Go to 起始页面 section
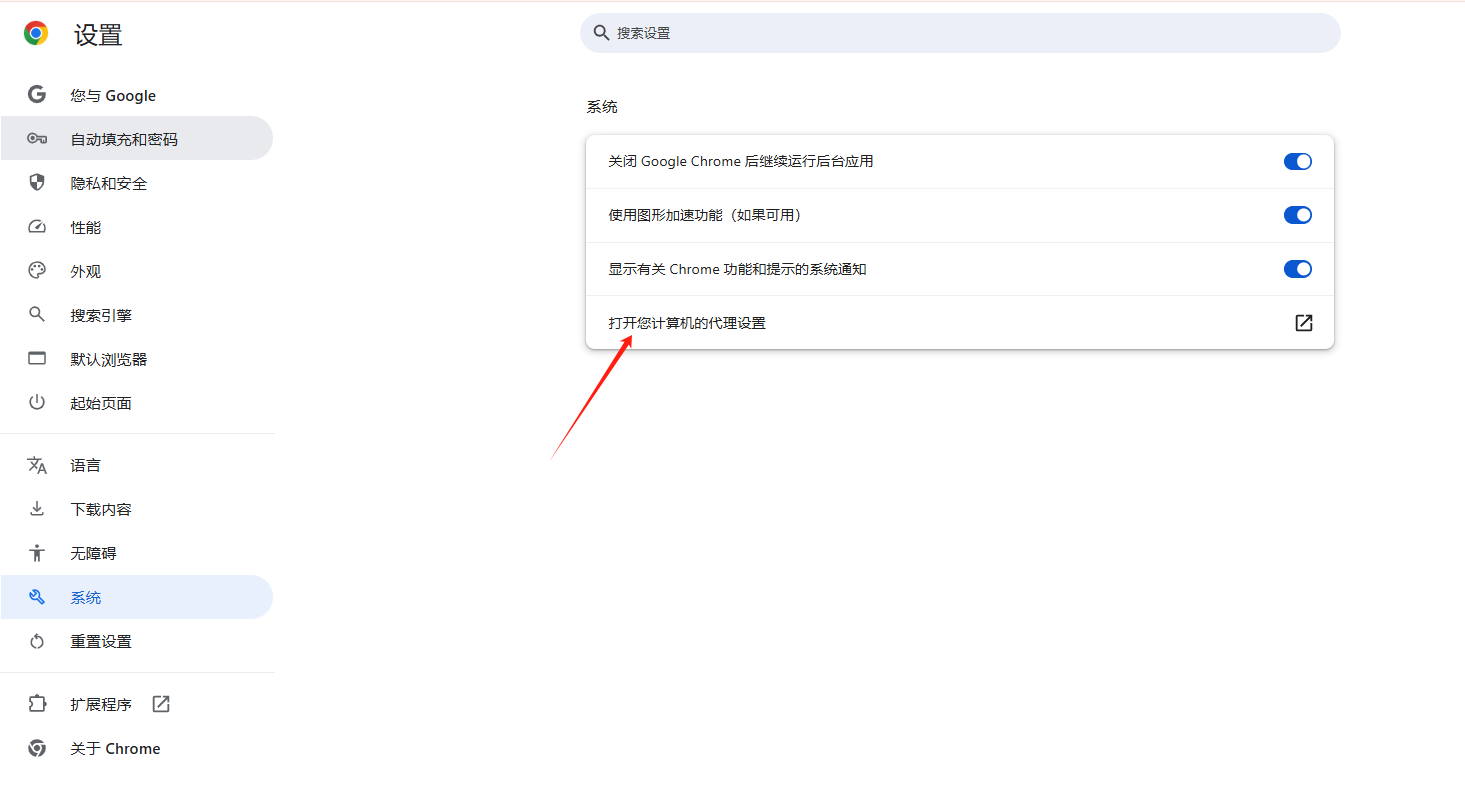Viewport: 1465px width, 806px height. [136, 403]
